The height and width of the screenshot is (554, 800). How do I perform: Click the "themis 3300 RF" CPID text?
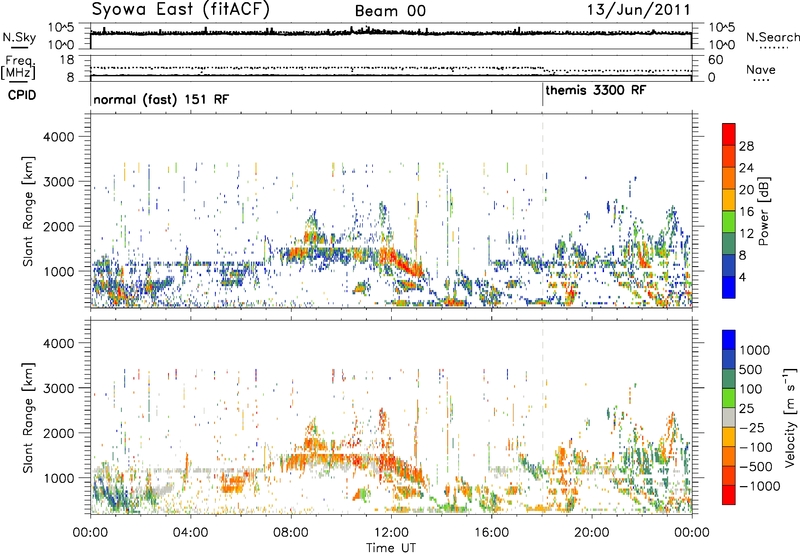click(595, 91)
